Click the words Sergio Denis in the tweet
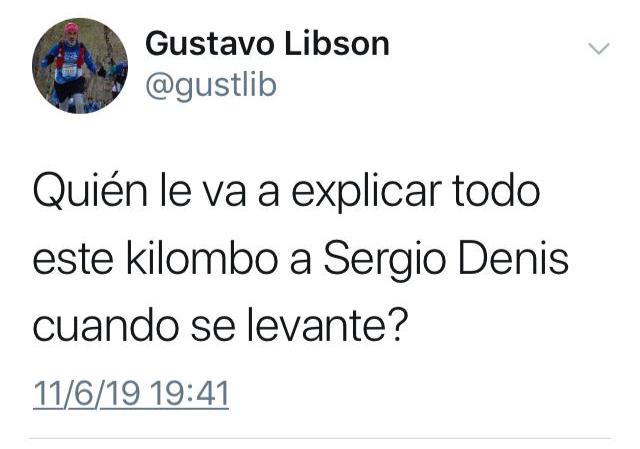This screenshot has width=640, height=449. [446, 260]
